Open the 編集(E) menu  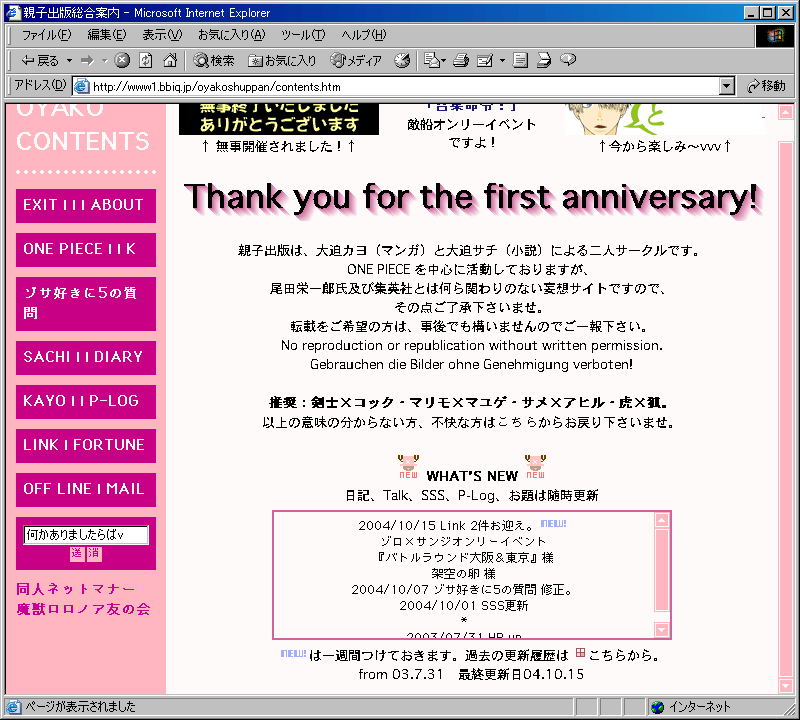[107, 35]
